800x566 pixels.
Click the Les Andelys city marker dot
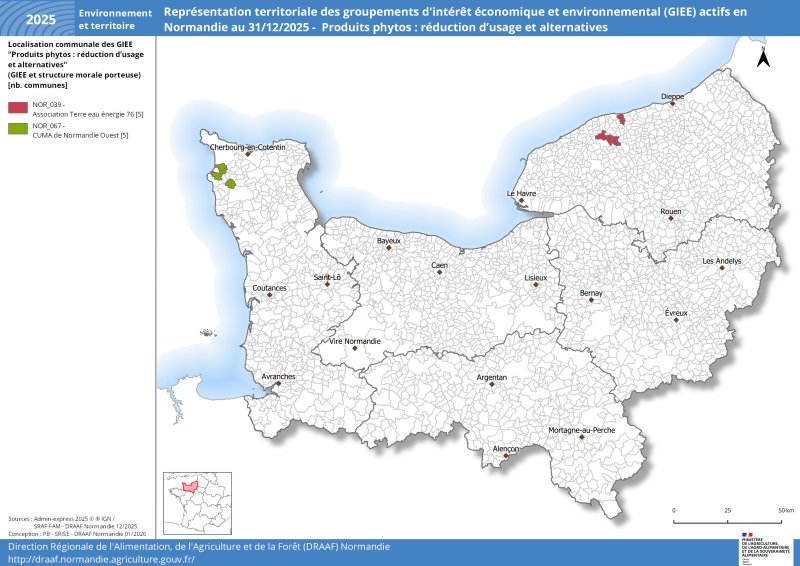722,268
